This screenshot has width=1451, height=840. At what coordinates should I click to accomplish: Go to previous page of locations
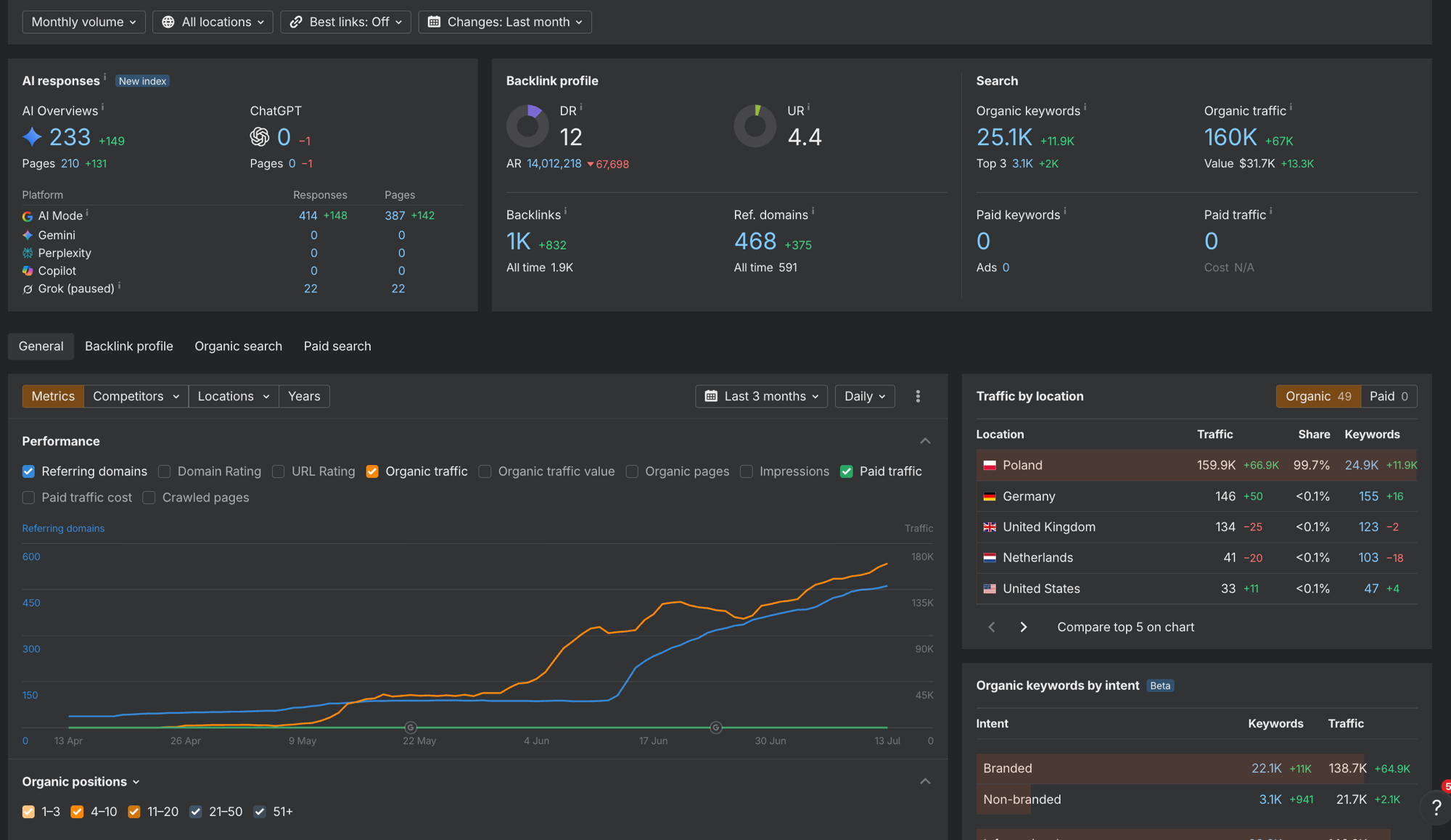coord(992,627)
